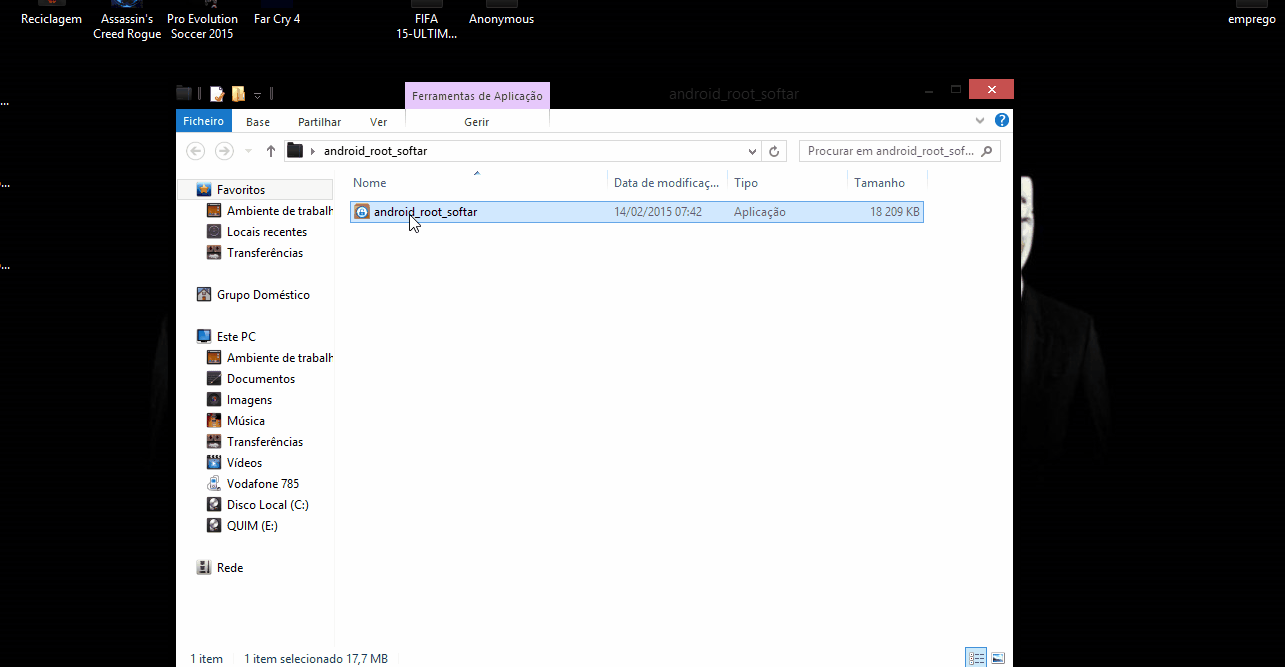Screen dimensions: 1285x667
Task: Select Vodafone 785 device
Action: pyautogui.click(x=262, y=484)
